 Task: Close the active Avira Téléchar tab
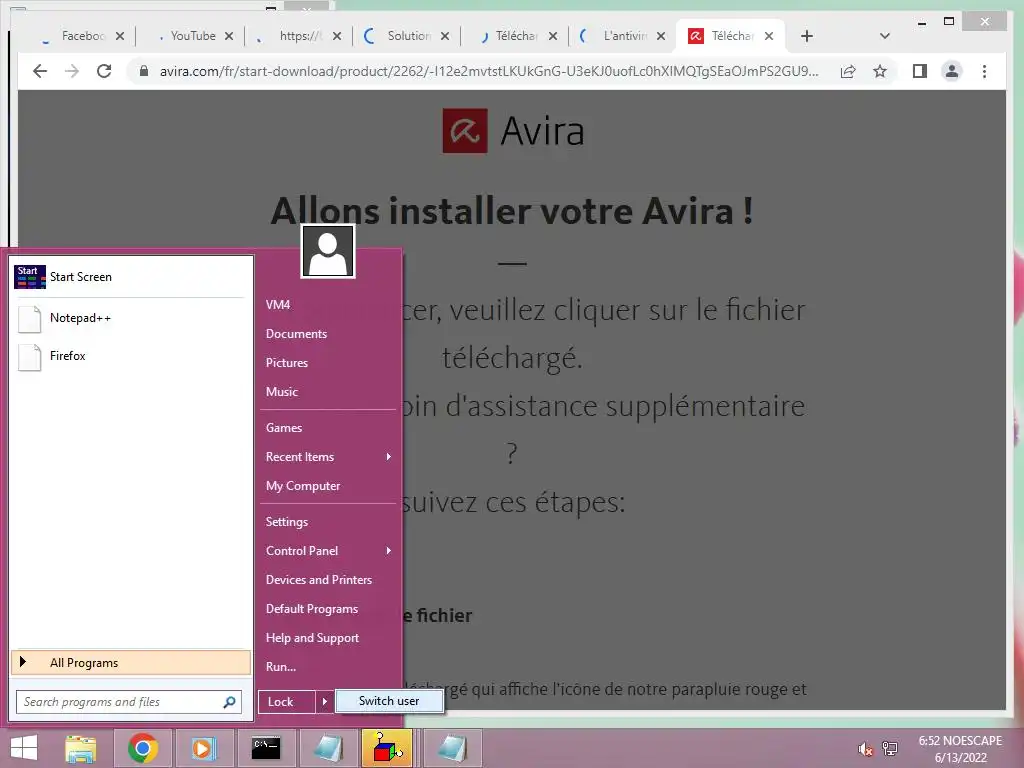pos(769,36)
